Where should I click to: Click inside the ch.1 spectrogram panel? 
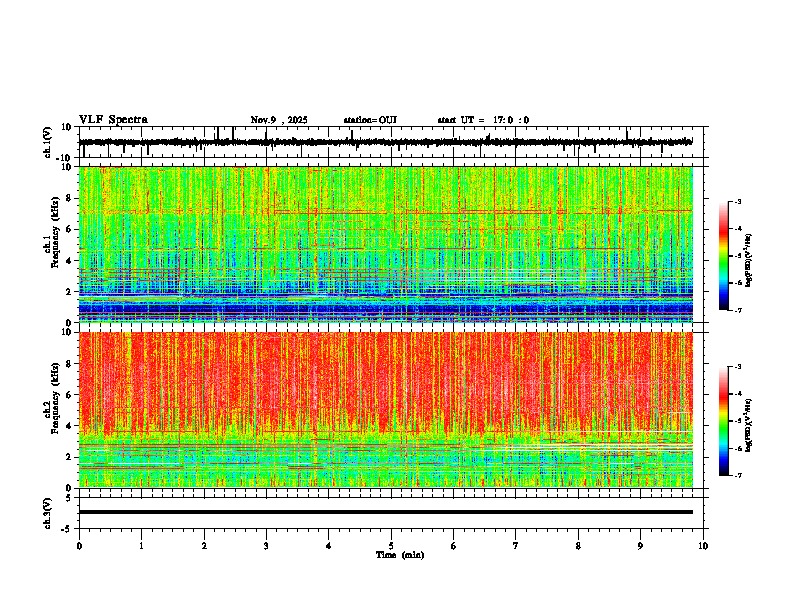pyautogui.click(x=385, y=244)
